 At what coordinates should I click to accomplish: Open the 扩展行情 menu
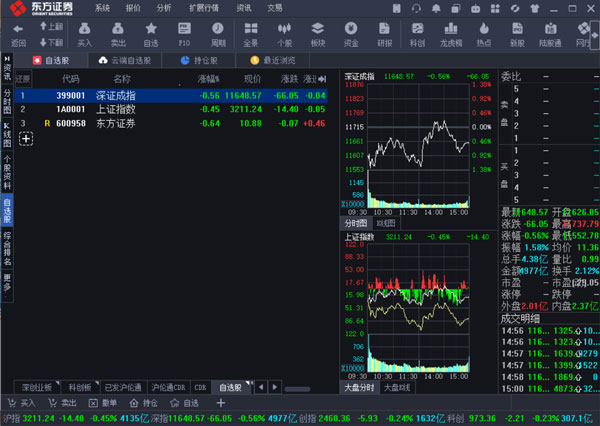204,8
